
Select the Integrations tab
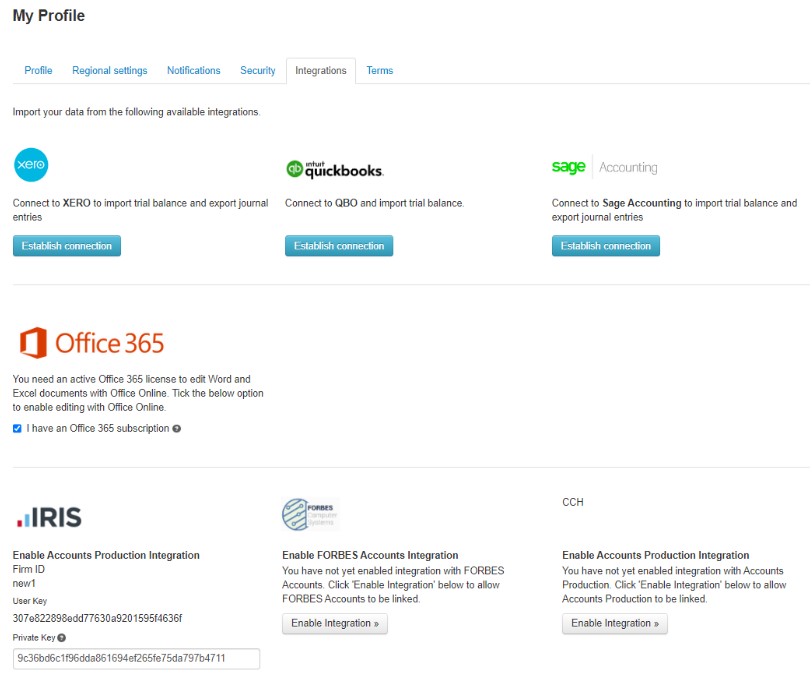(x=320, y=71)
